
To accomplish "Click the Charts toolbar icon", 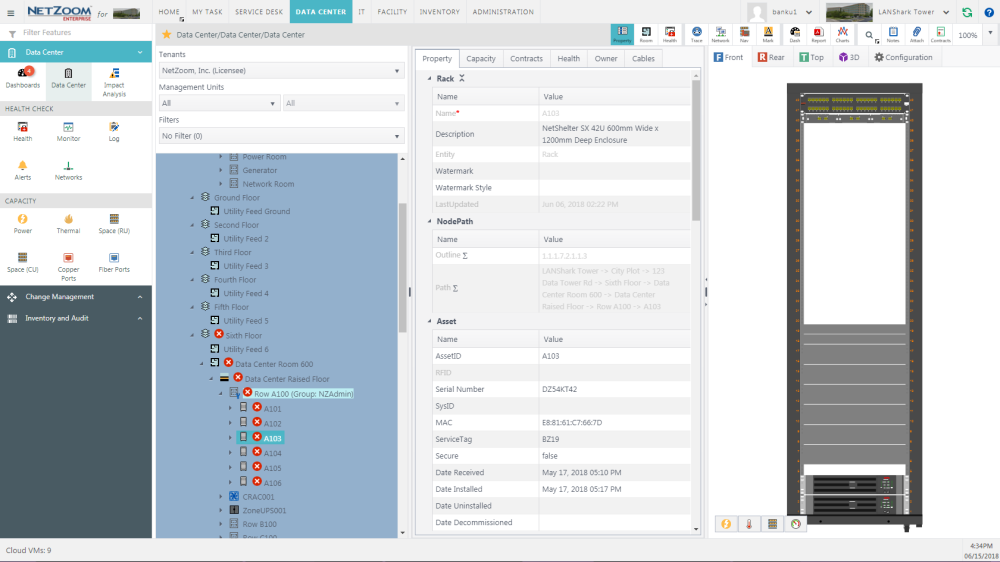I will (x=842, y=34).
